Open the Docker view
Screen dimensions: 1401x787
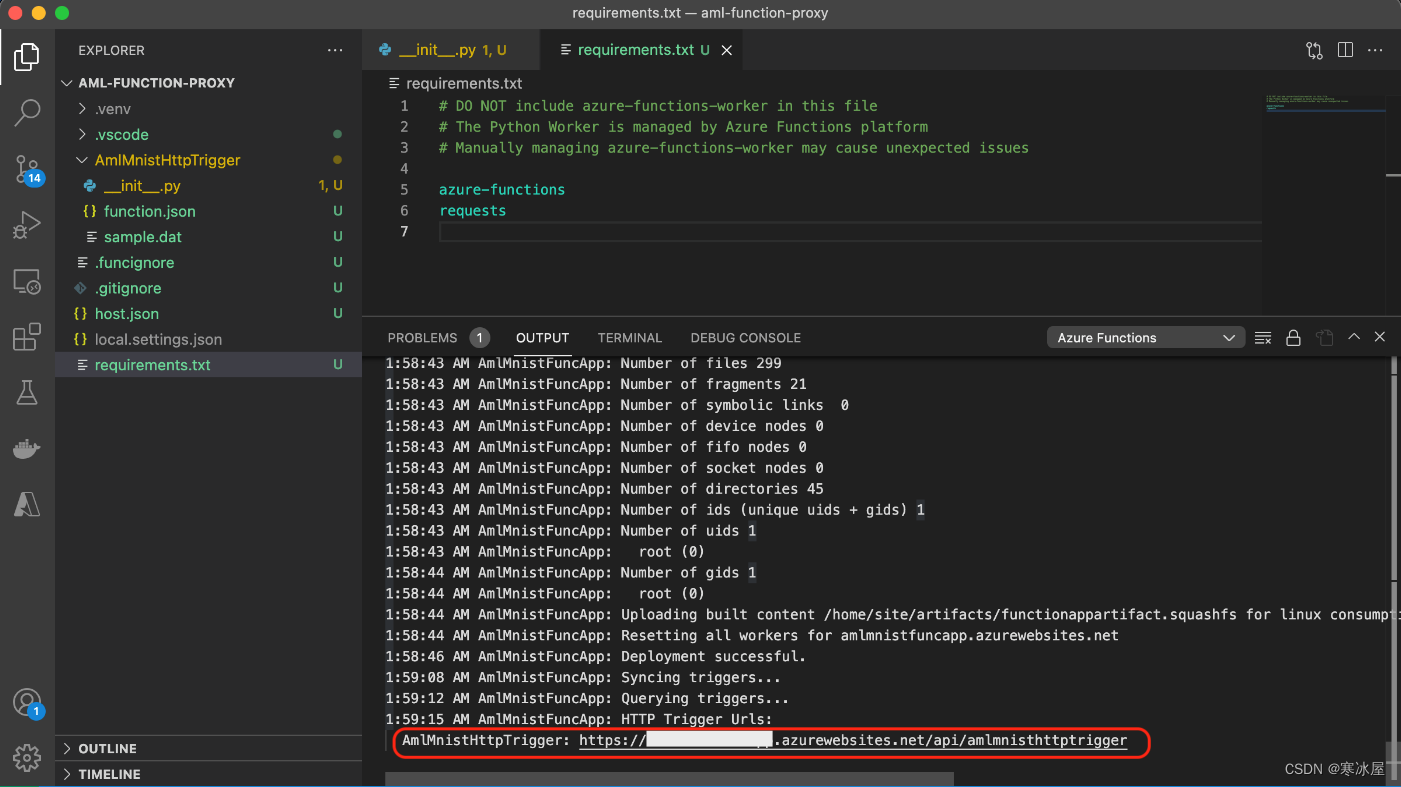click(27, 449)
